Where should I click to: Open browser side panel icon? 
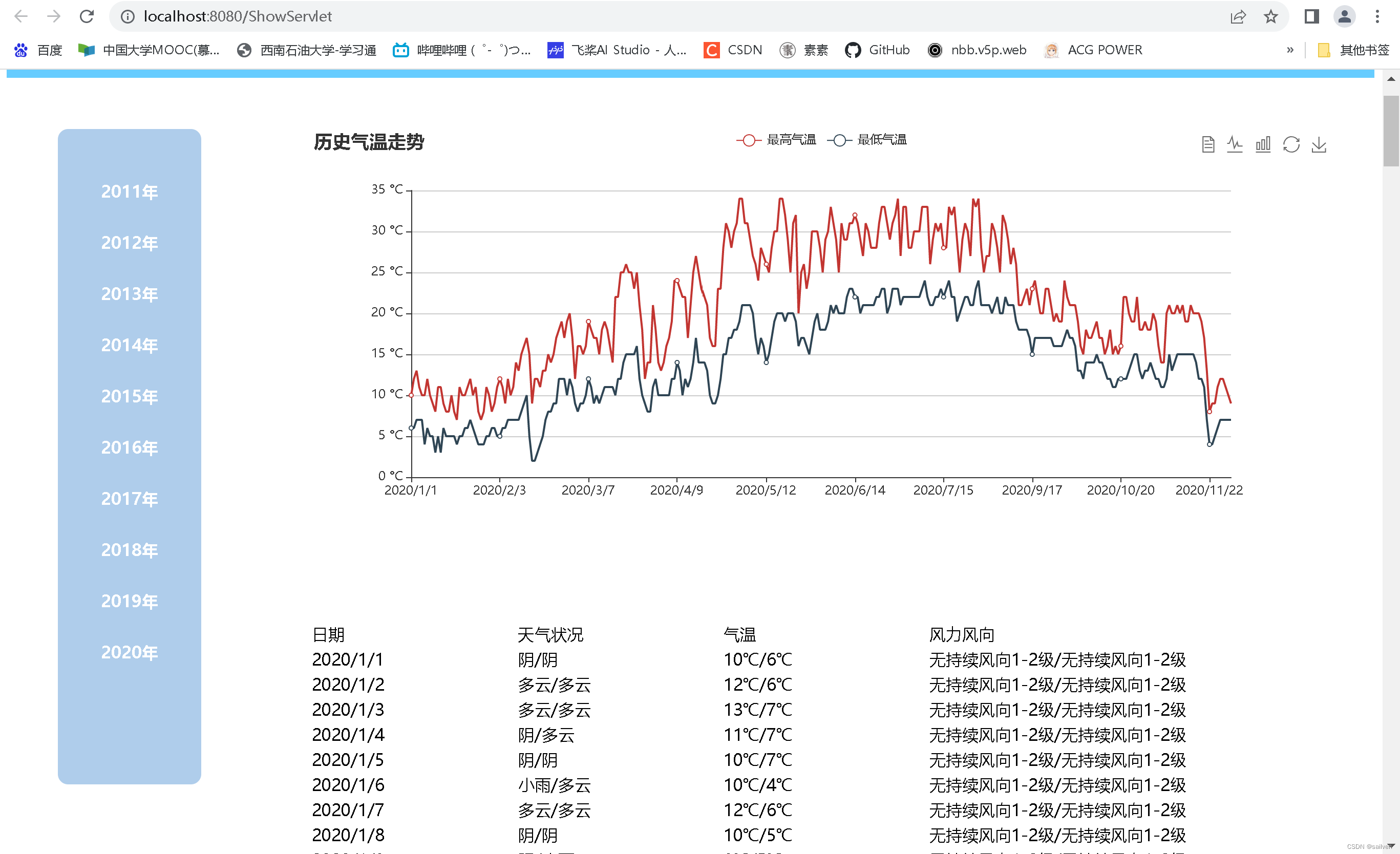1311,16
